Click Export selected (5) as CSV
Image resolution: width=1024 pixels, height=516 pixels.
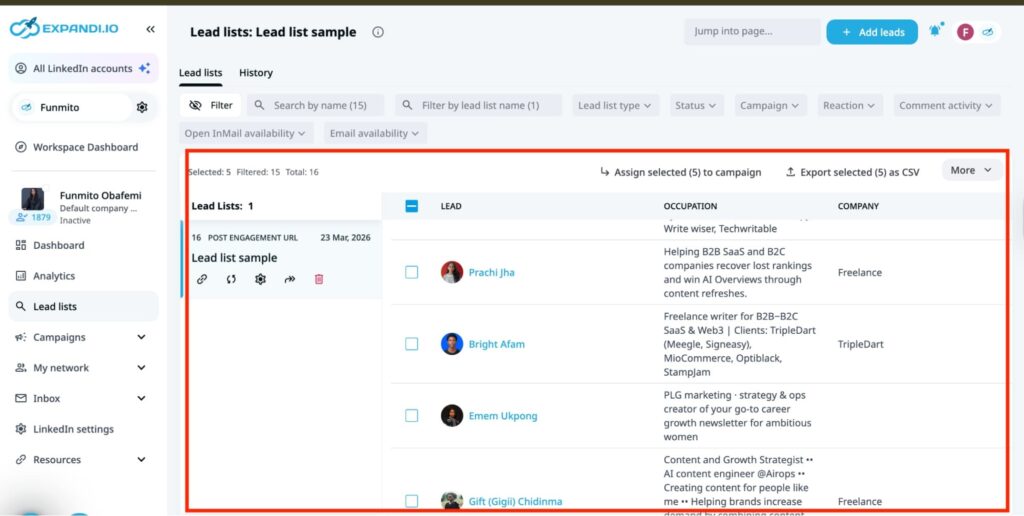(852, 172)
